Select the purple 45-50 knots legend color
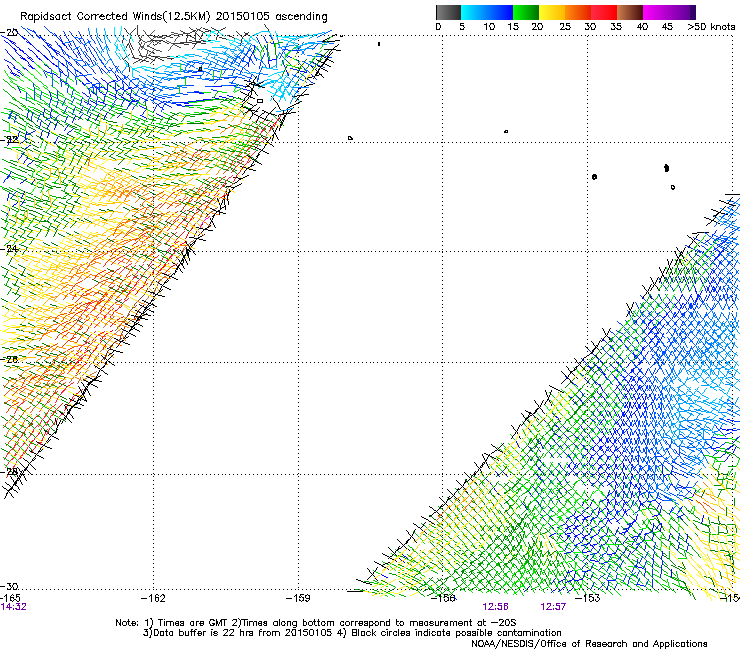The image size is (740, 650). (682, 12)
